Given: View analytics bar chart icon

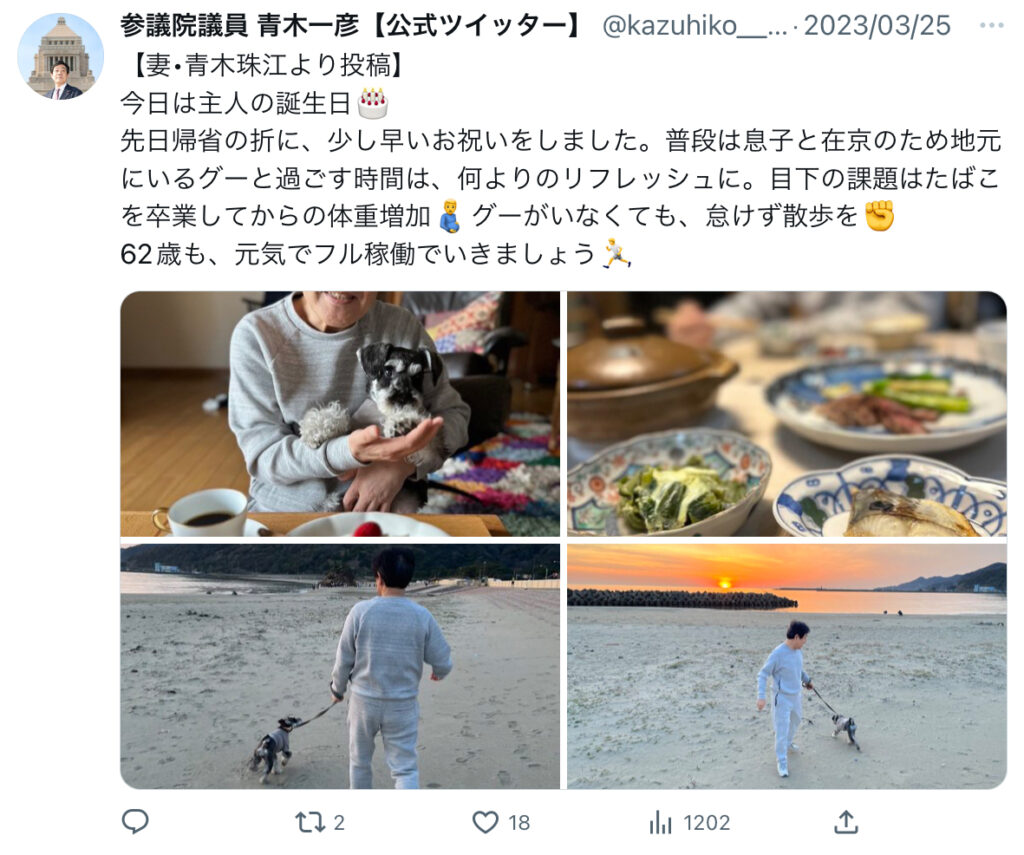Looking at the screenshot, I should click(660, 822).
